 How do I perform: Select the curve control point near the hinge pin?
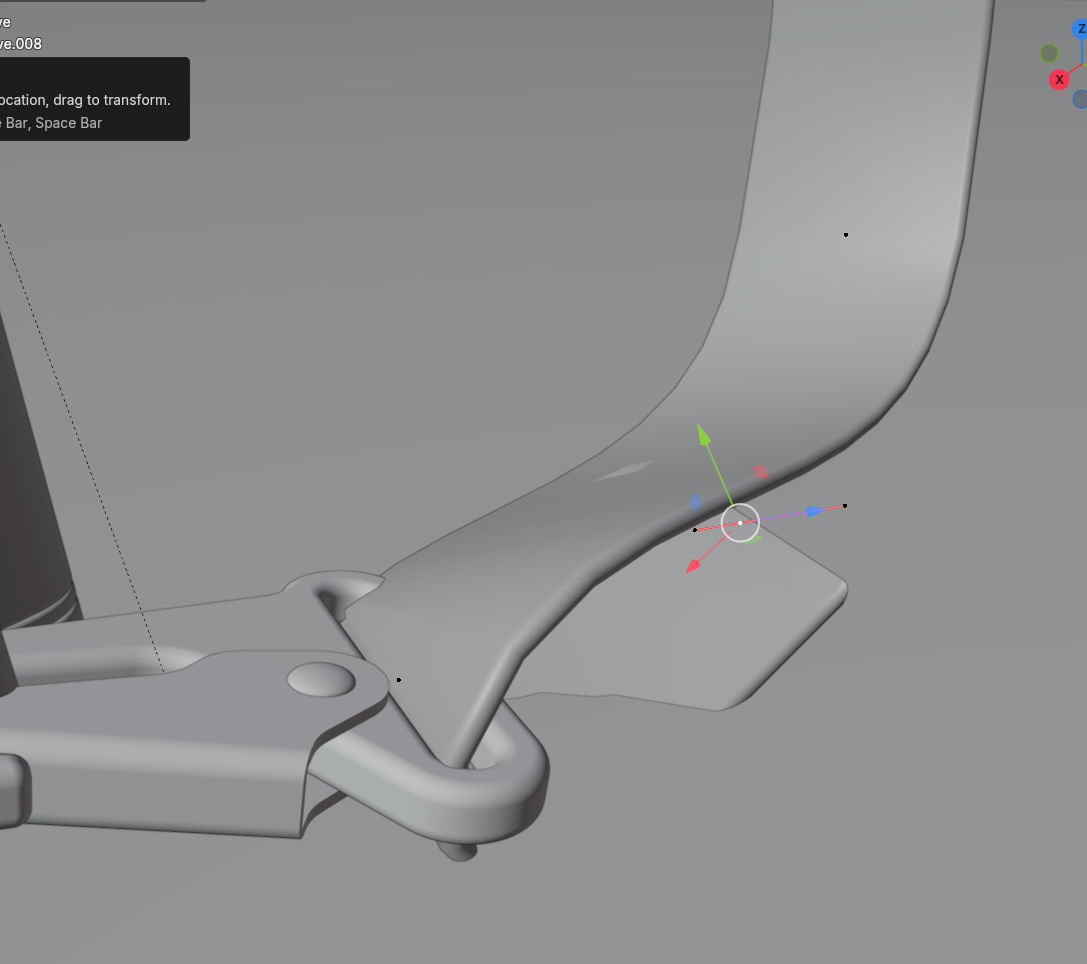pyautogui.click(x=399, y=680)
